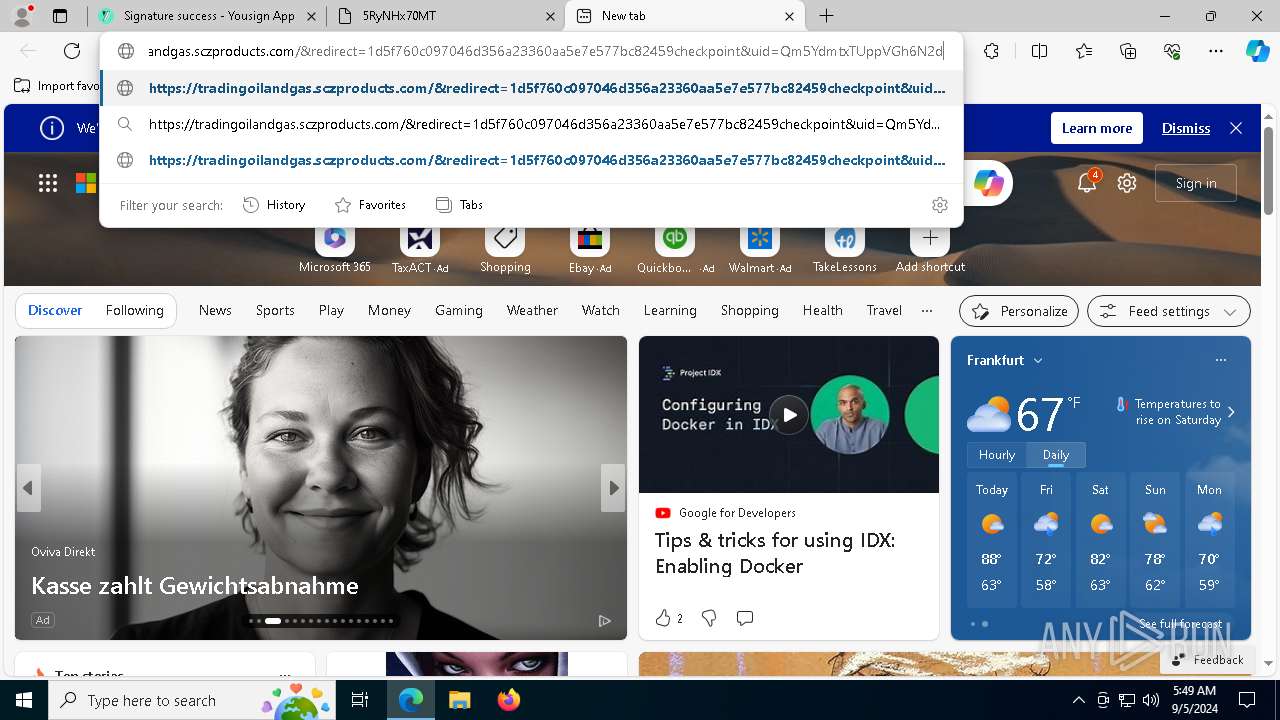Open comments icon on IDX article

pyautogui.click(x=745, y=618)
